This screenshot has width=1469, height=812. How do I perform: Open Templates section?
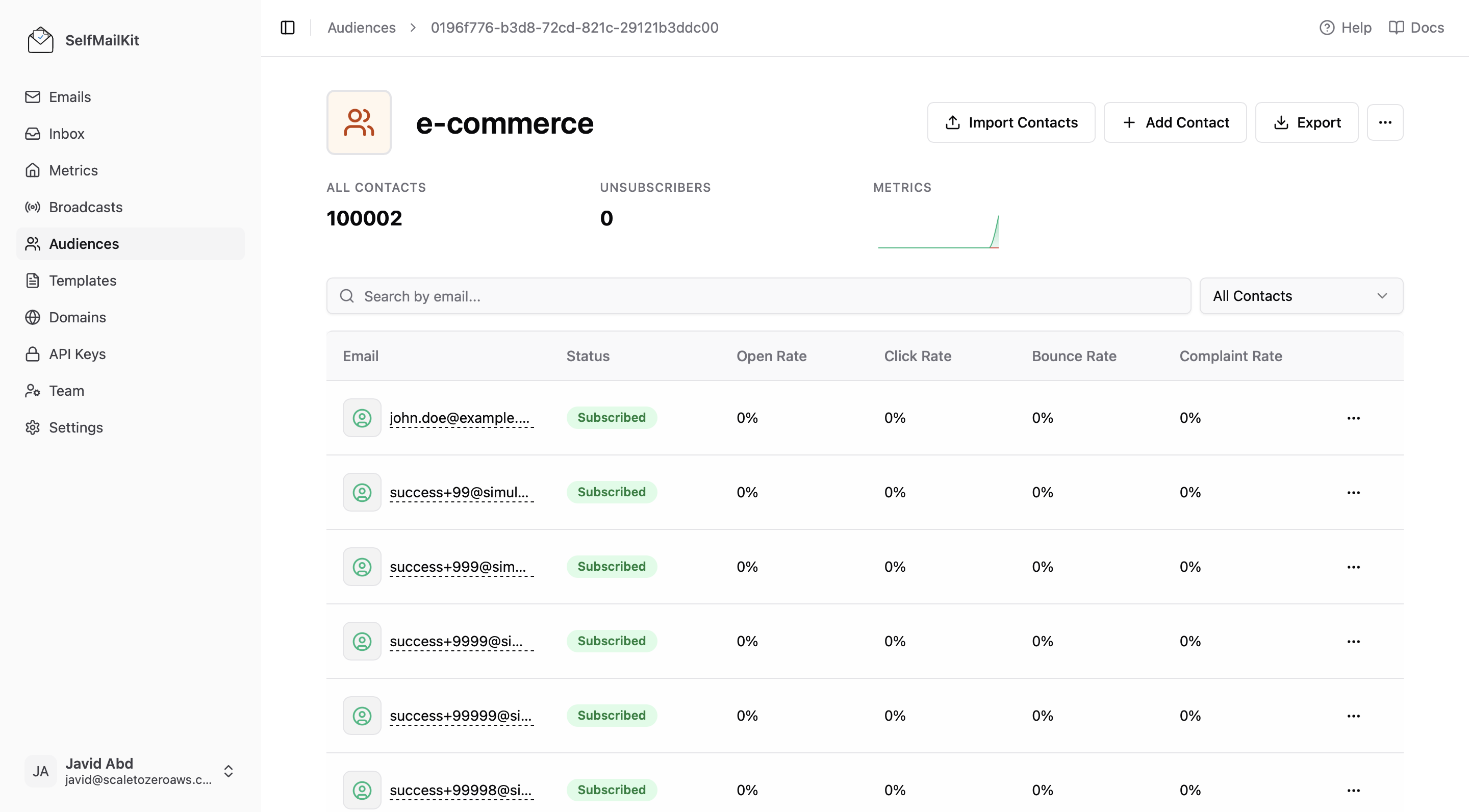coord(131,281)
